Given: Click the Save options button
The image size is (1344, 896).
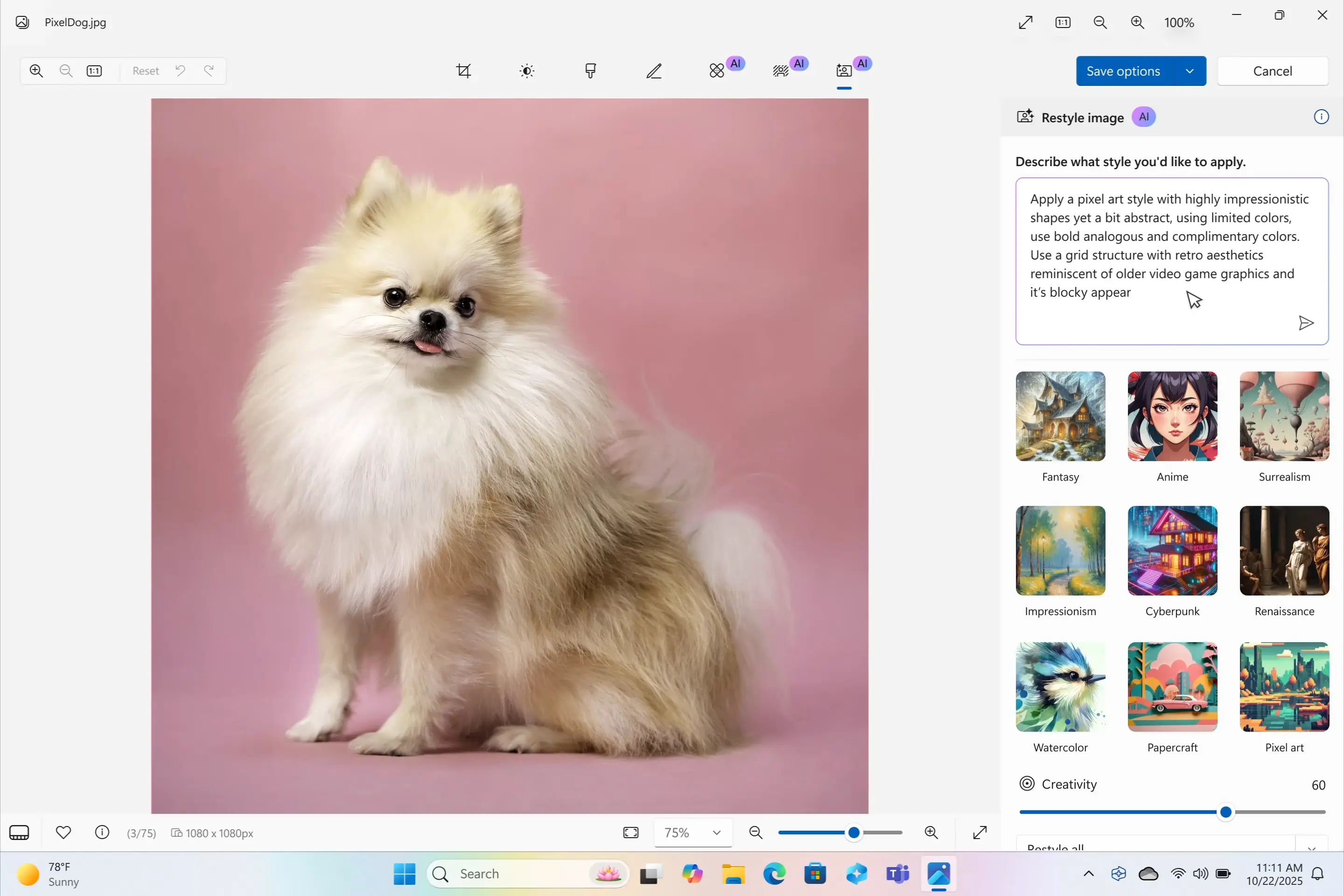Looking at the screenshot, I should (x=1123, y=71).
